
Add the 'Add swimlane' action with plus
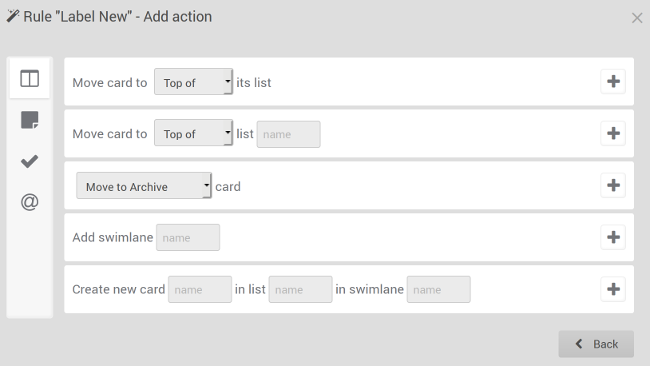click(613, 237)
